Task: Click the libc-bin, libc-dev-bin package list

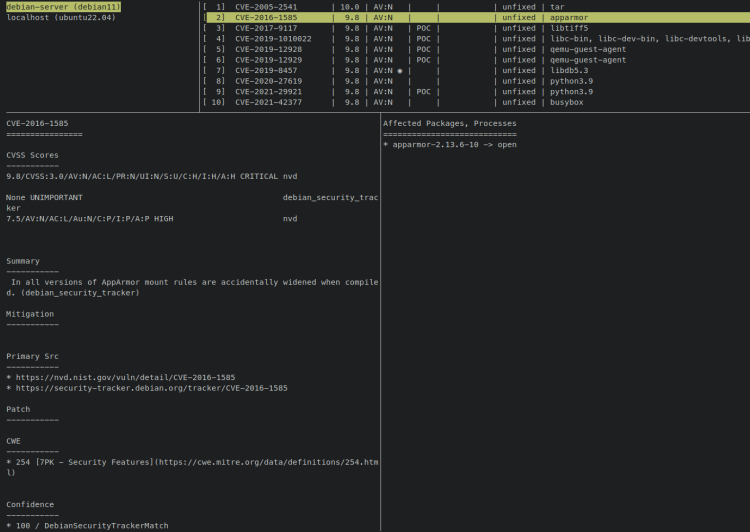Action: tap(650, 38)
